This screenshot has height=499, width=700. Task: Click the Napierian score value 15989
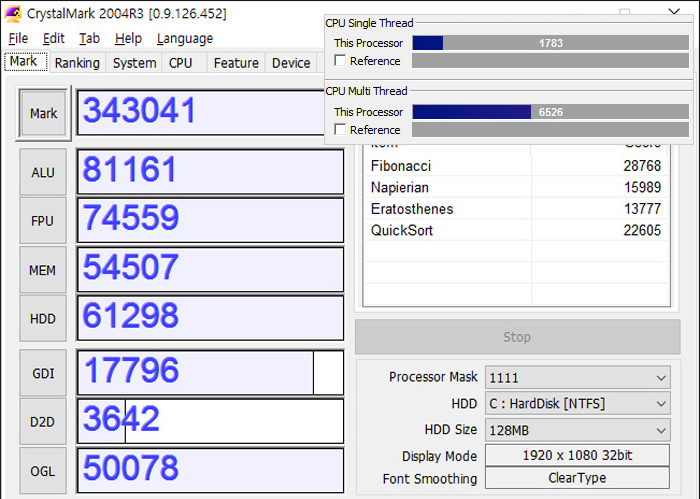(x=642, y=187)
